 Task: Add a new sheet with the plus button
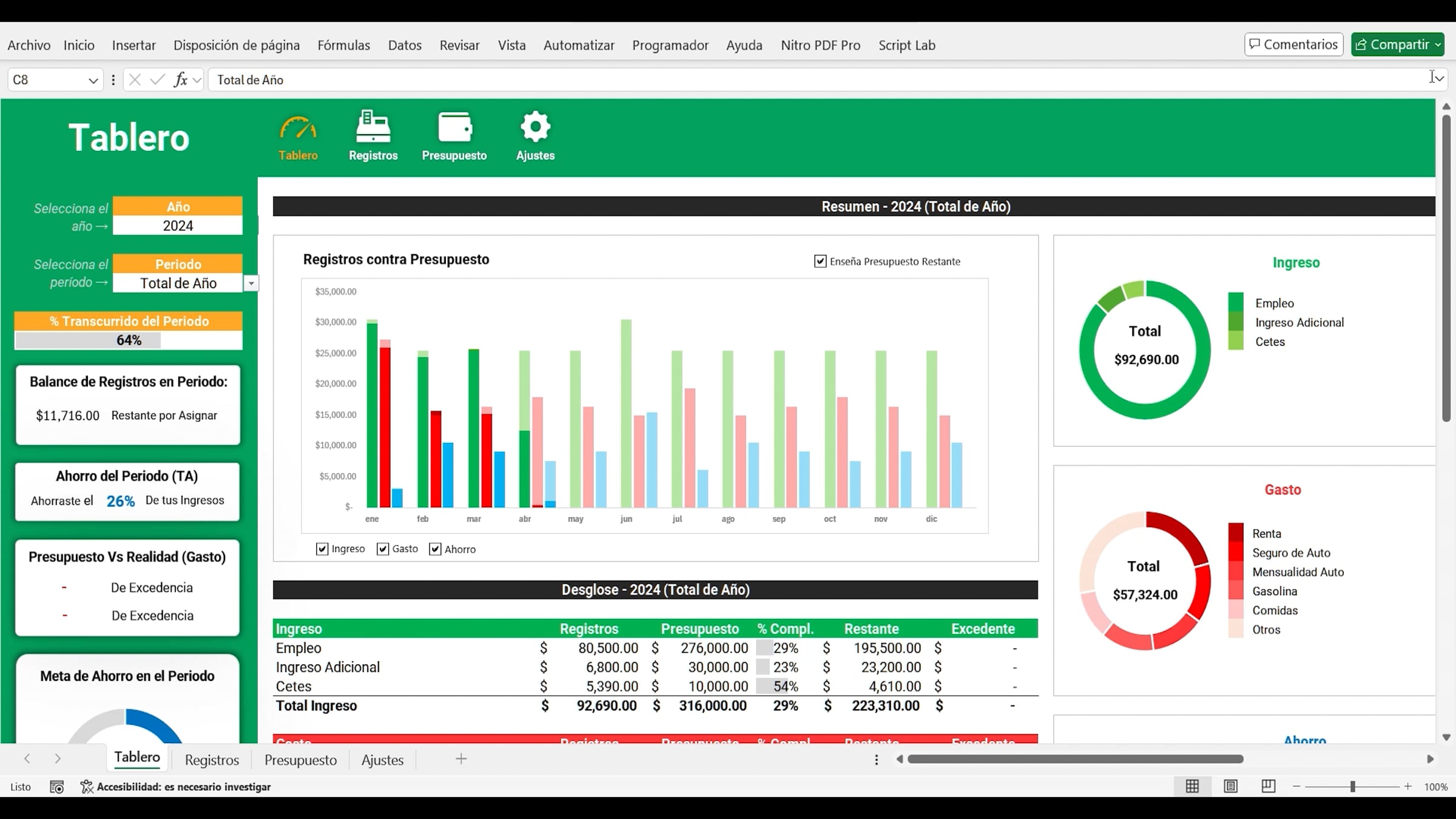coord(461,759)
